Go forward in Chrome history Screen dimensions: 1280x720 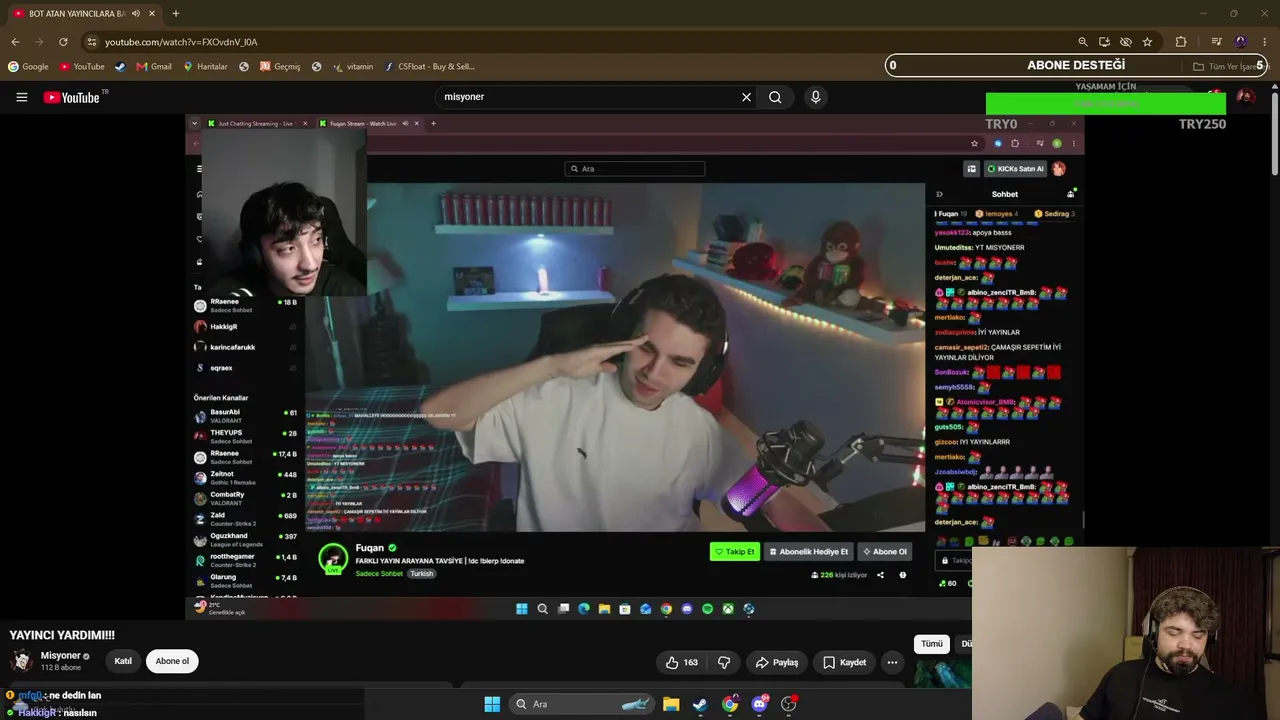click(39, 42)
